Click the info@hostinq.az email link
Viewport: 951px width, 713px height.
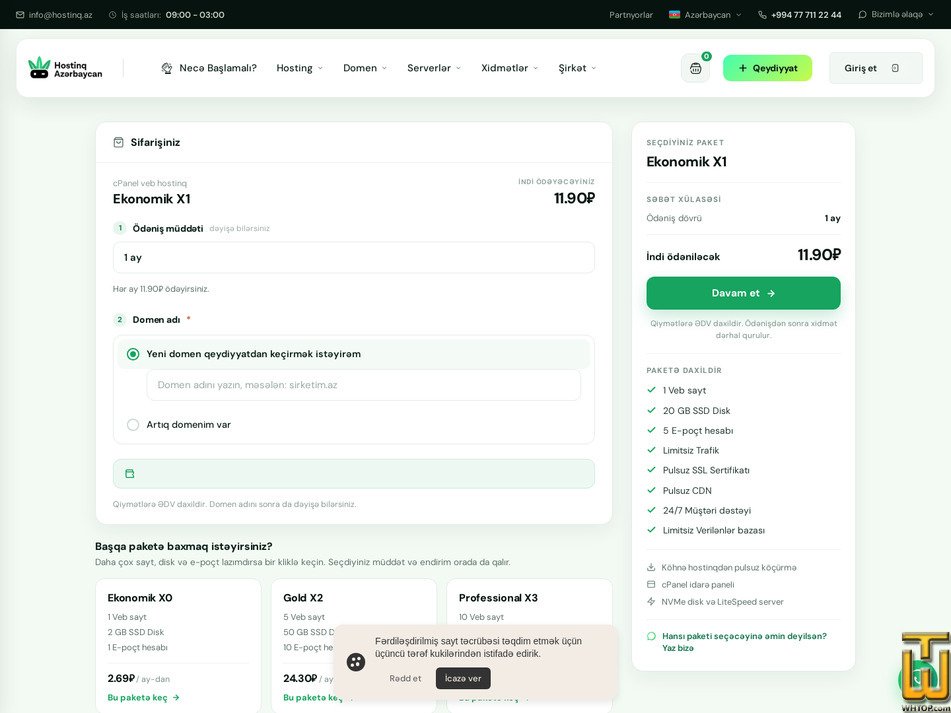tap(60, 15)
